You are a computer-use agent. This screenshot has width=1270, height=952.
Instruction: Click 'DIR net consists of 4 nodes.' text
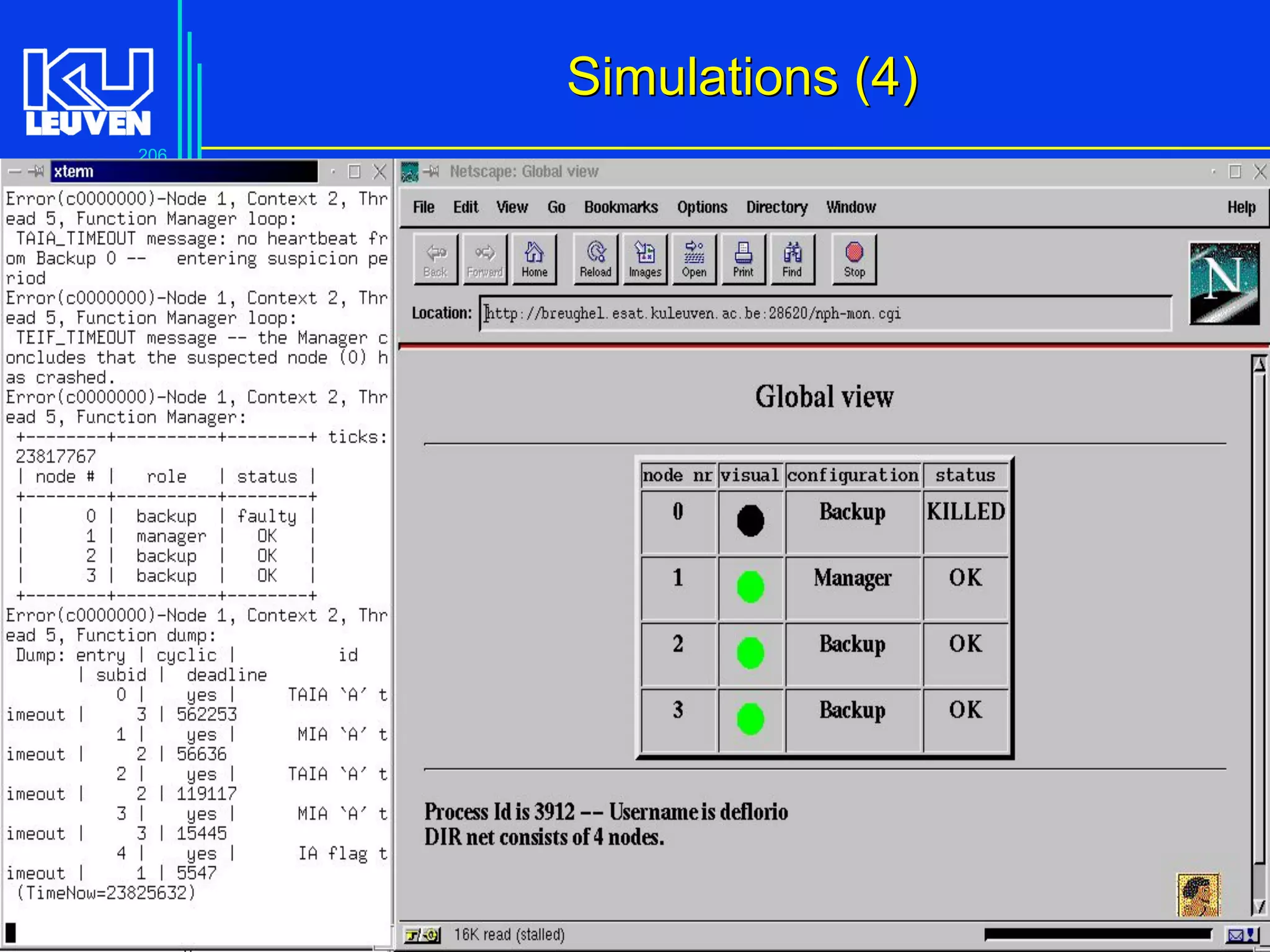pyautogui.click(x=544, y=837)
